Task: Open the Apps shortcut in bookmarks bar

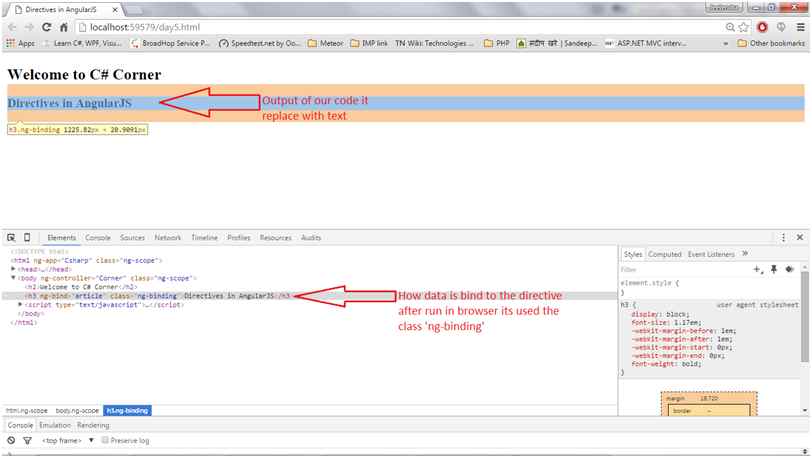Action: tap(21, 44)
